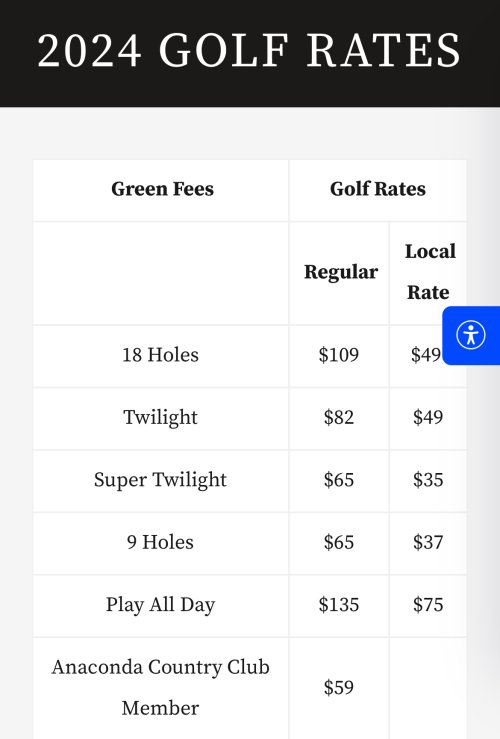This screenshot has height=739, width=500.
Task: Select the Twilight row label
Action: [160, 418]
